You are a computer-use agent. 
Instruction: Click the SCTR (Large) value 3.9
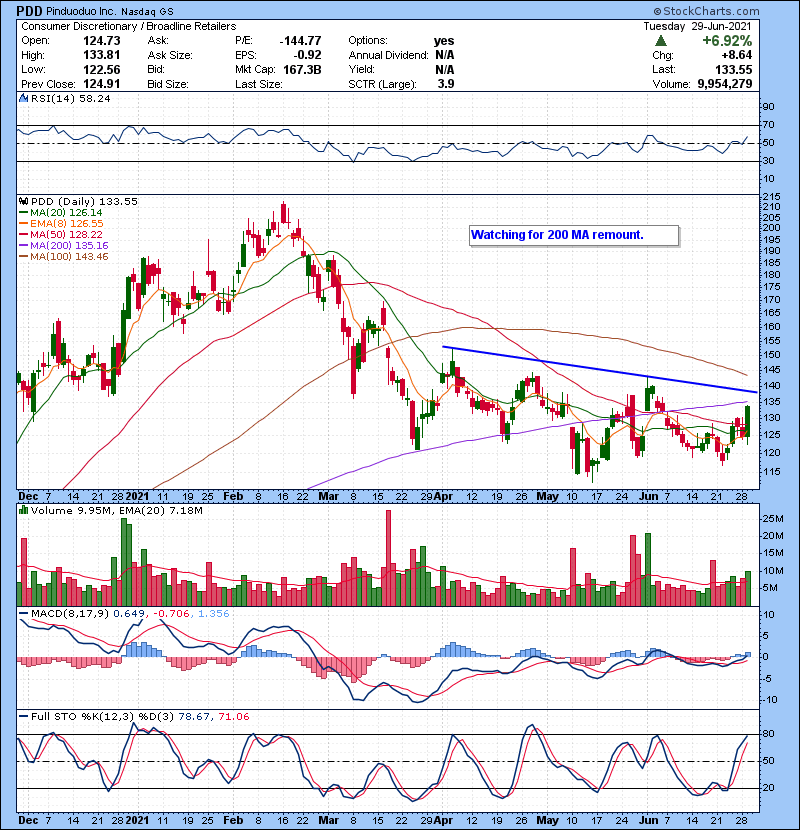[x=446, y=84]
